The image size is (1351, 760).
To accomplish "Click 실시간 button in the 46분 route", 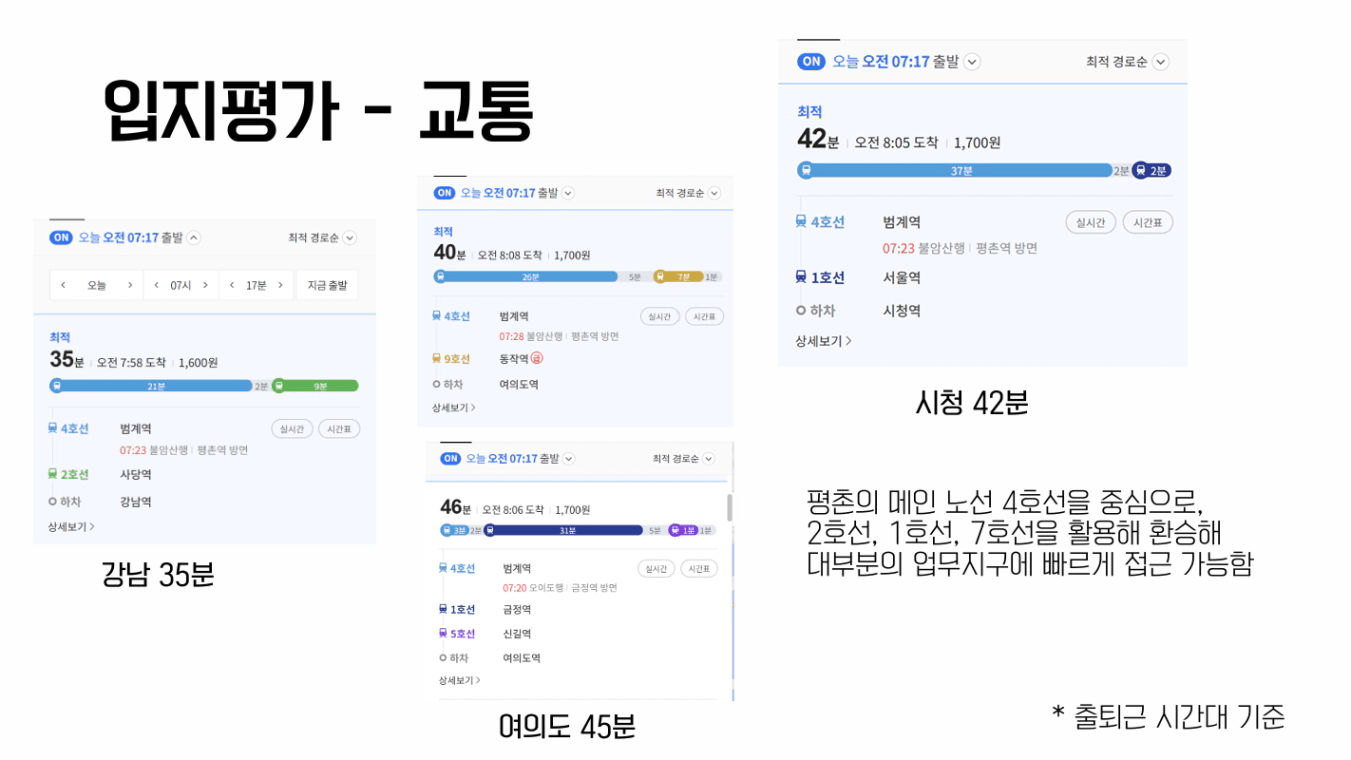I will 655,569.
